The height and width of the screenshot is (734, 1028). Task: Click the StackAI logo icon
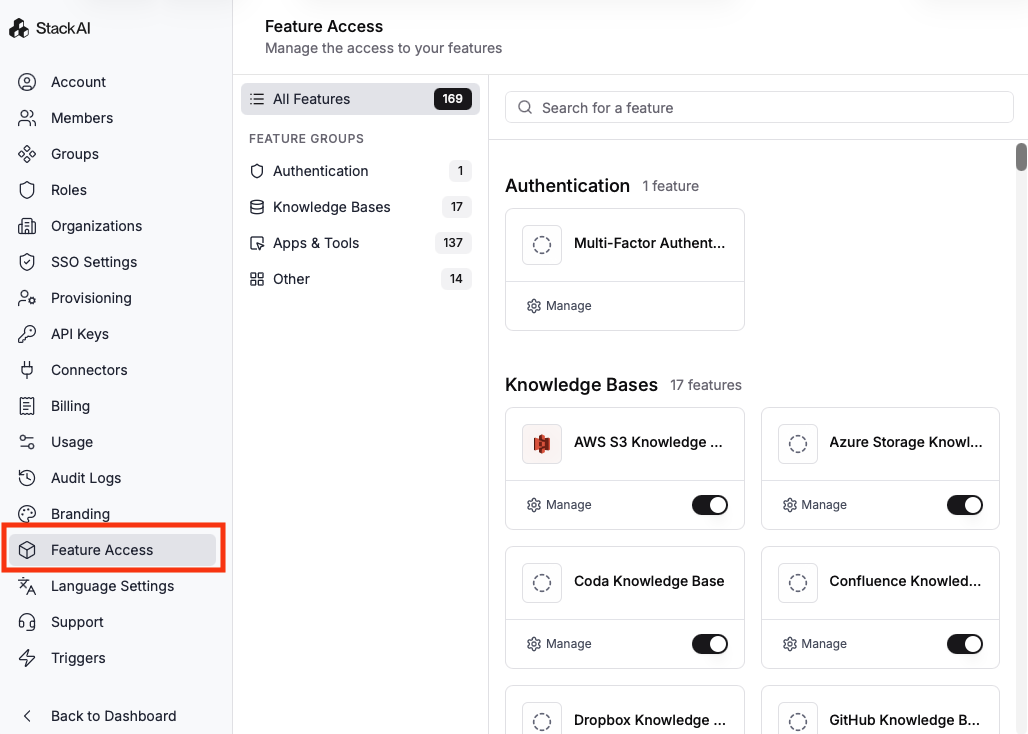(x=19, y=28)
